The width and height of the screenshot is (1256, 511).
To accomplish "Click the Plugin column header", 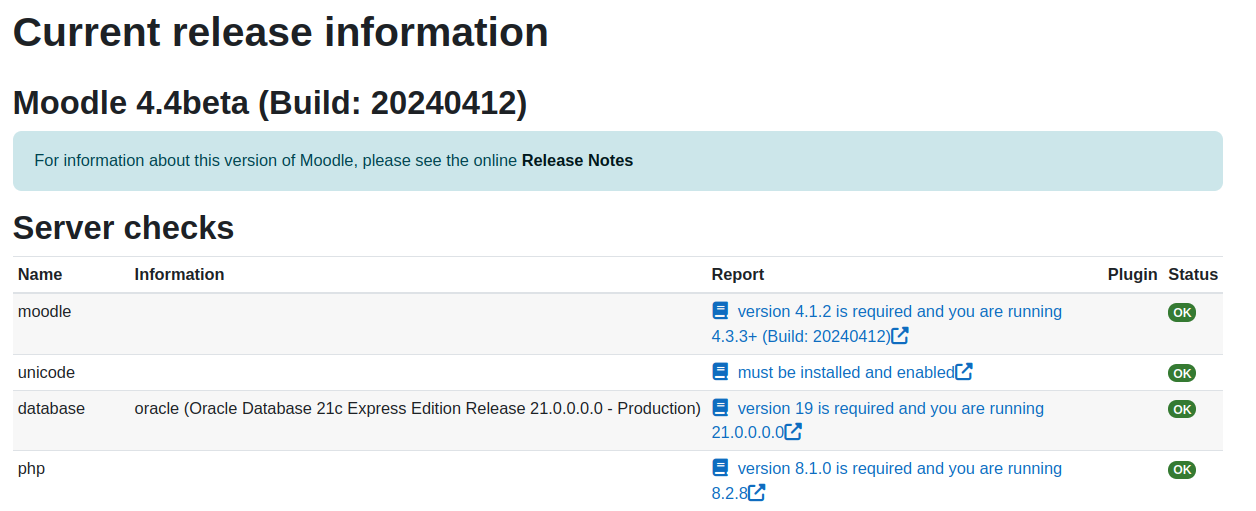I will pos(1132,274).
